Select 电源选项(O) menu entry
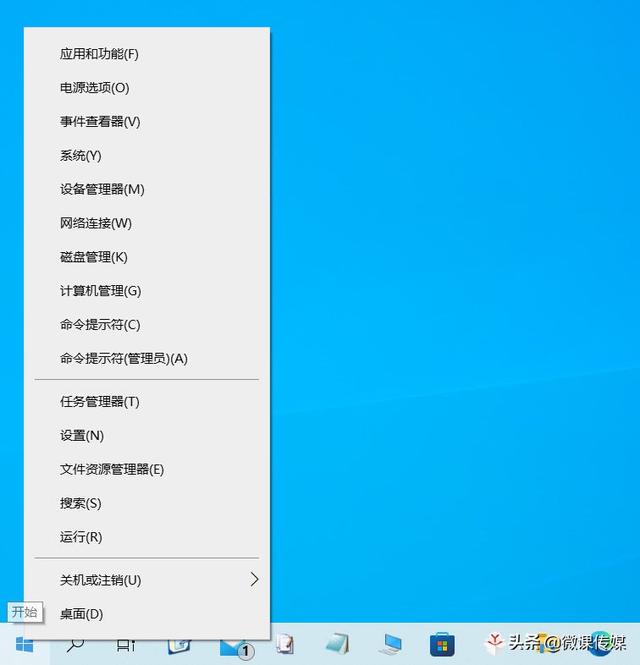The height and width of the screenshot is (665, 640). pyautogui.click(x=147, y=88)
